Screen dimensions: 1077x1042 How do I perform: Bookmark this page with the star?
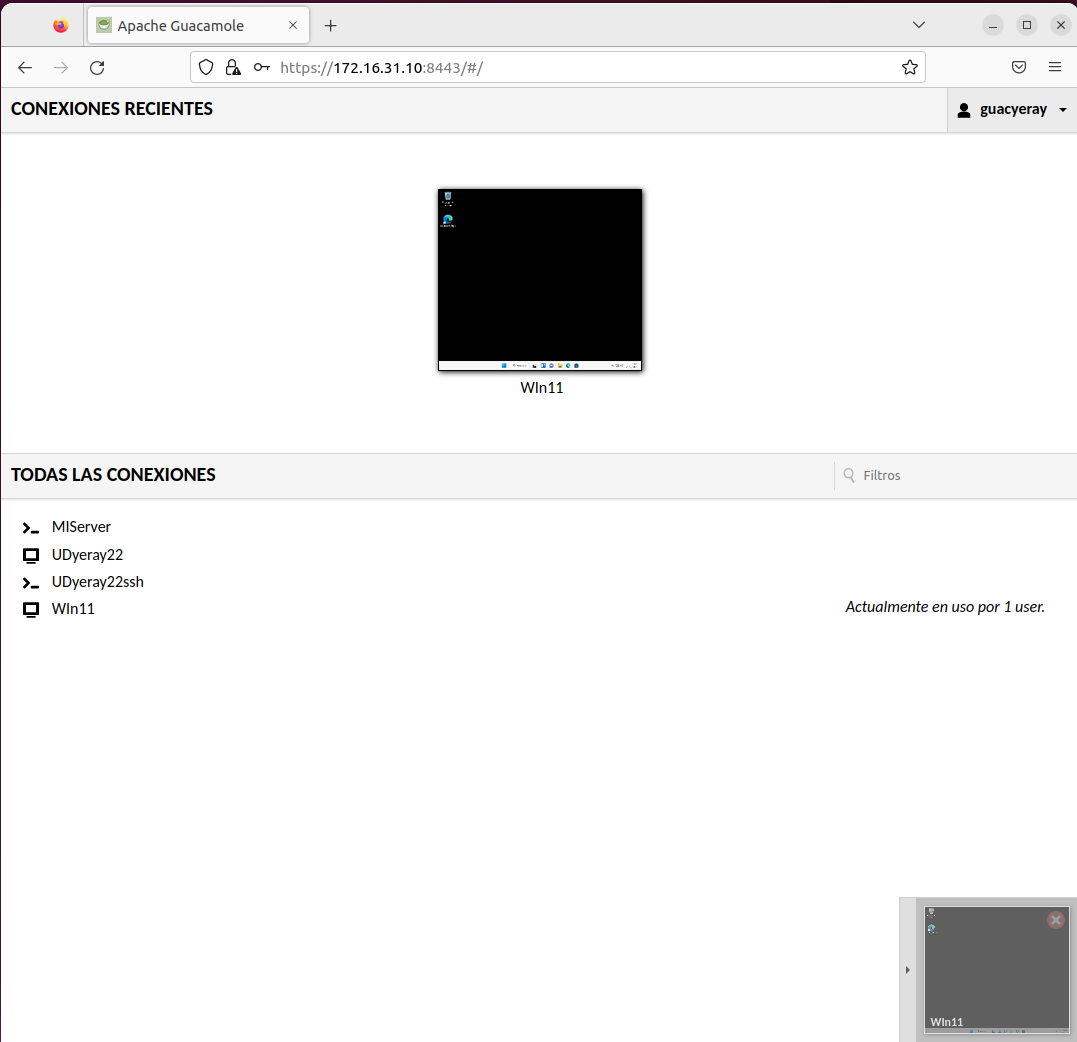(x=909, y=67)
